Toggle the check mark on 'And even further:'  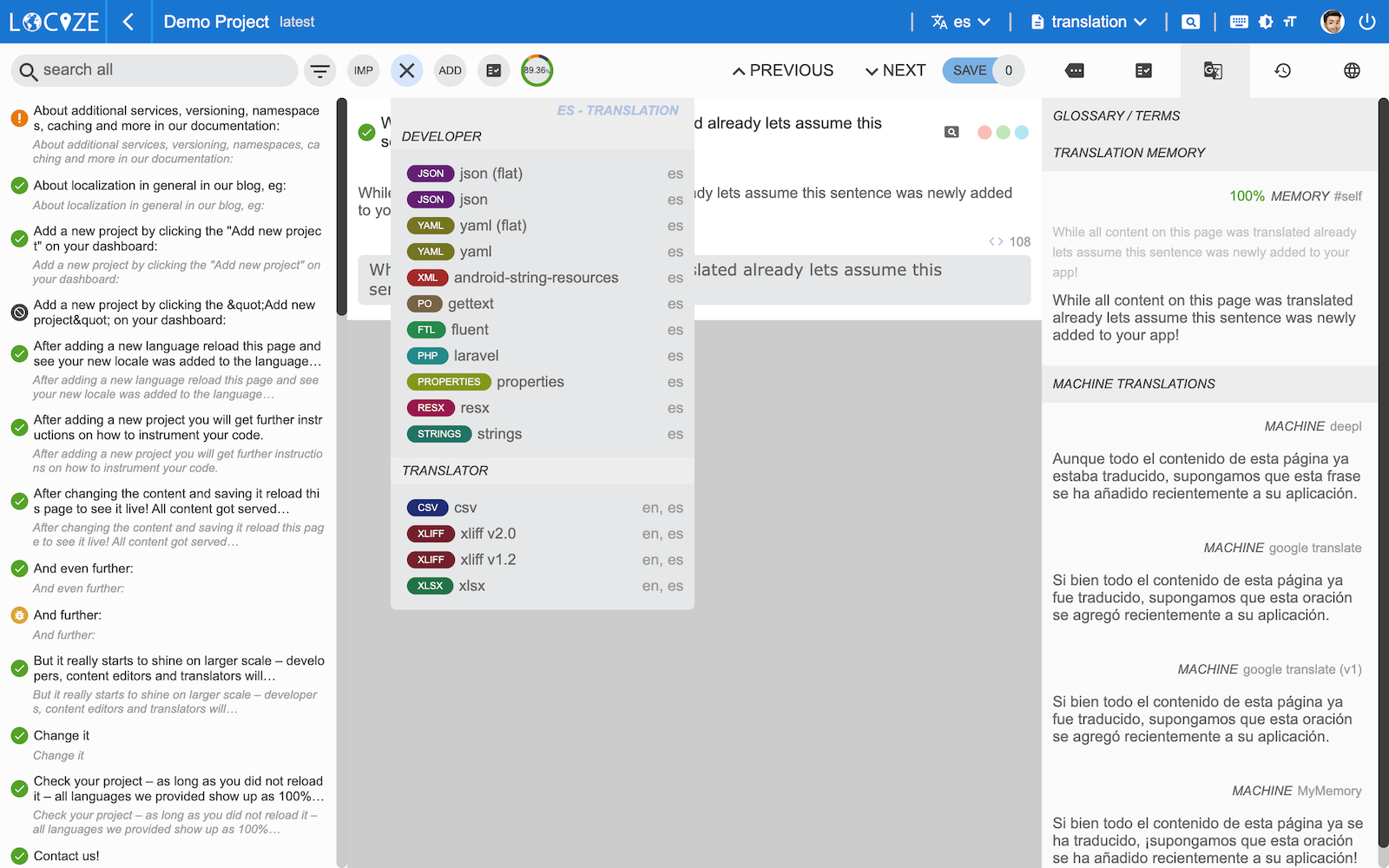19,569
